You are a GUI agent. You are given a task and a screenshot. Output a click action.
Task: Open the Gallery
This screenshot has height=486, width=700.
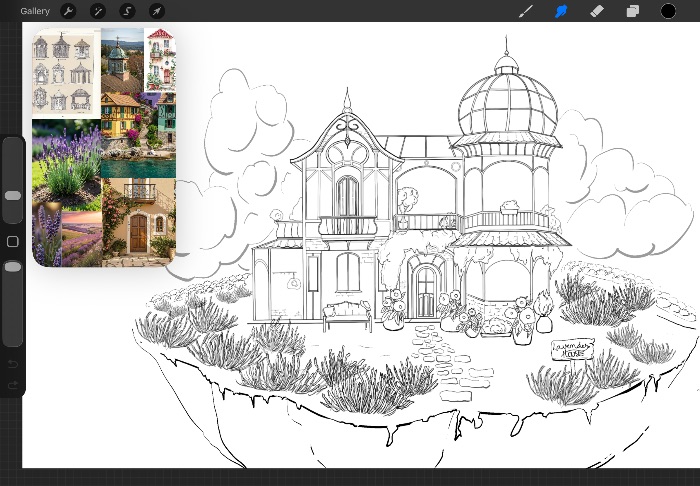pos(35,11)
